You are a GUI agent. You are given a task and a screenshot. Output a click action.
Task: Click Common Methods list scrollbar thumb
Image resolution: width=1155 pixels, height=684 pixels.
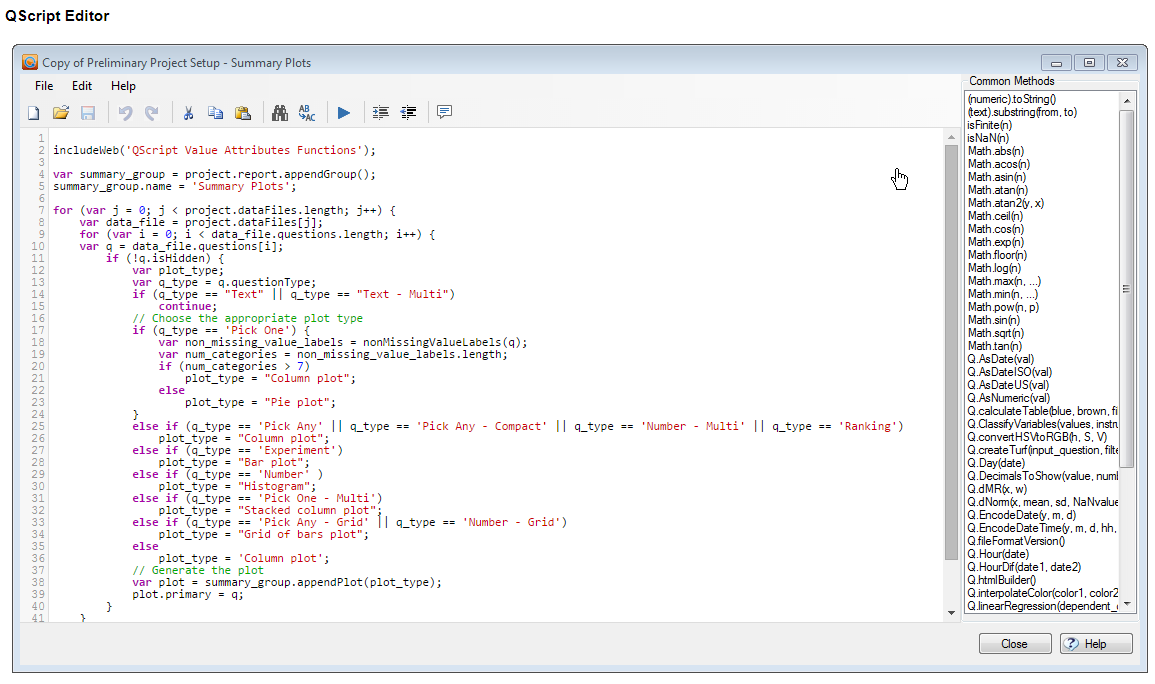point(1126,289)
